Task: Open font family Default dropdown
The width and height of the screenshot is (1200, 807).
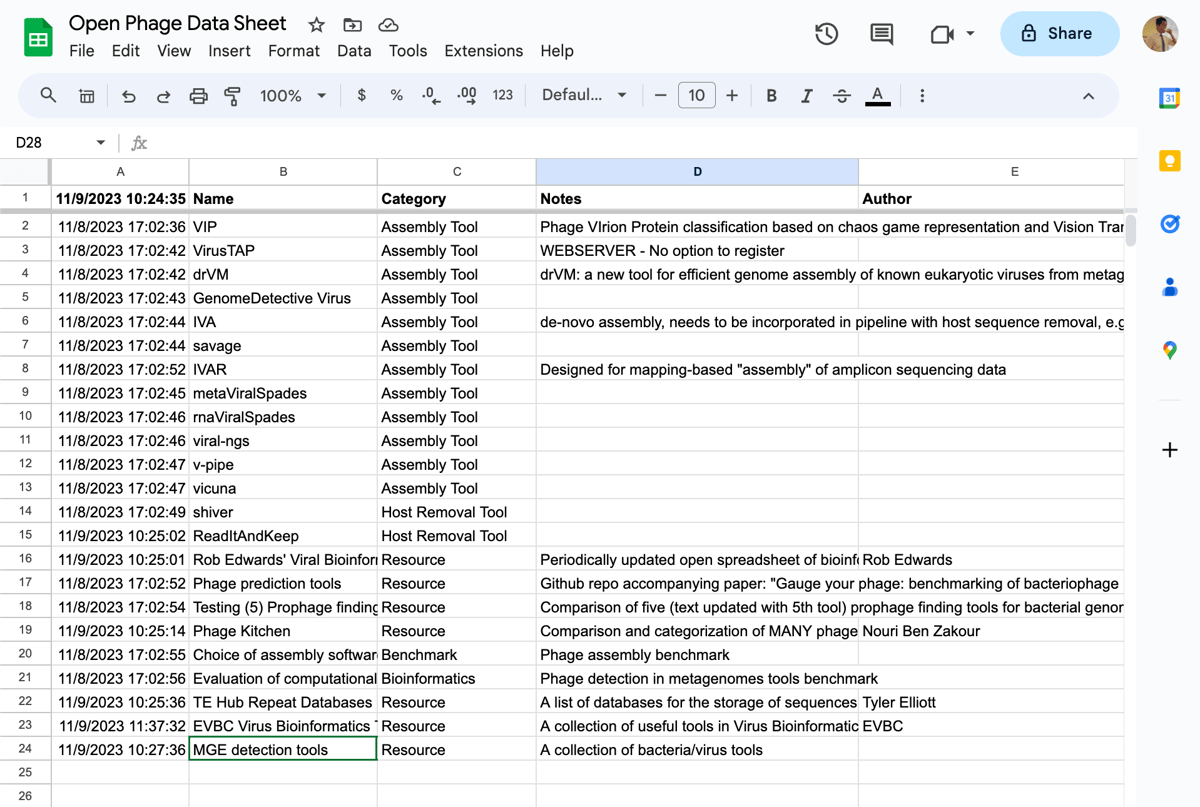Action: [584, 95]
